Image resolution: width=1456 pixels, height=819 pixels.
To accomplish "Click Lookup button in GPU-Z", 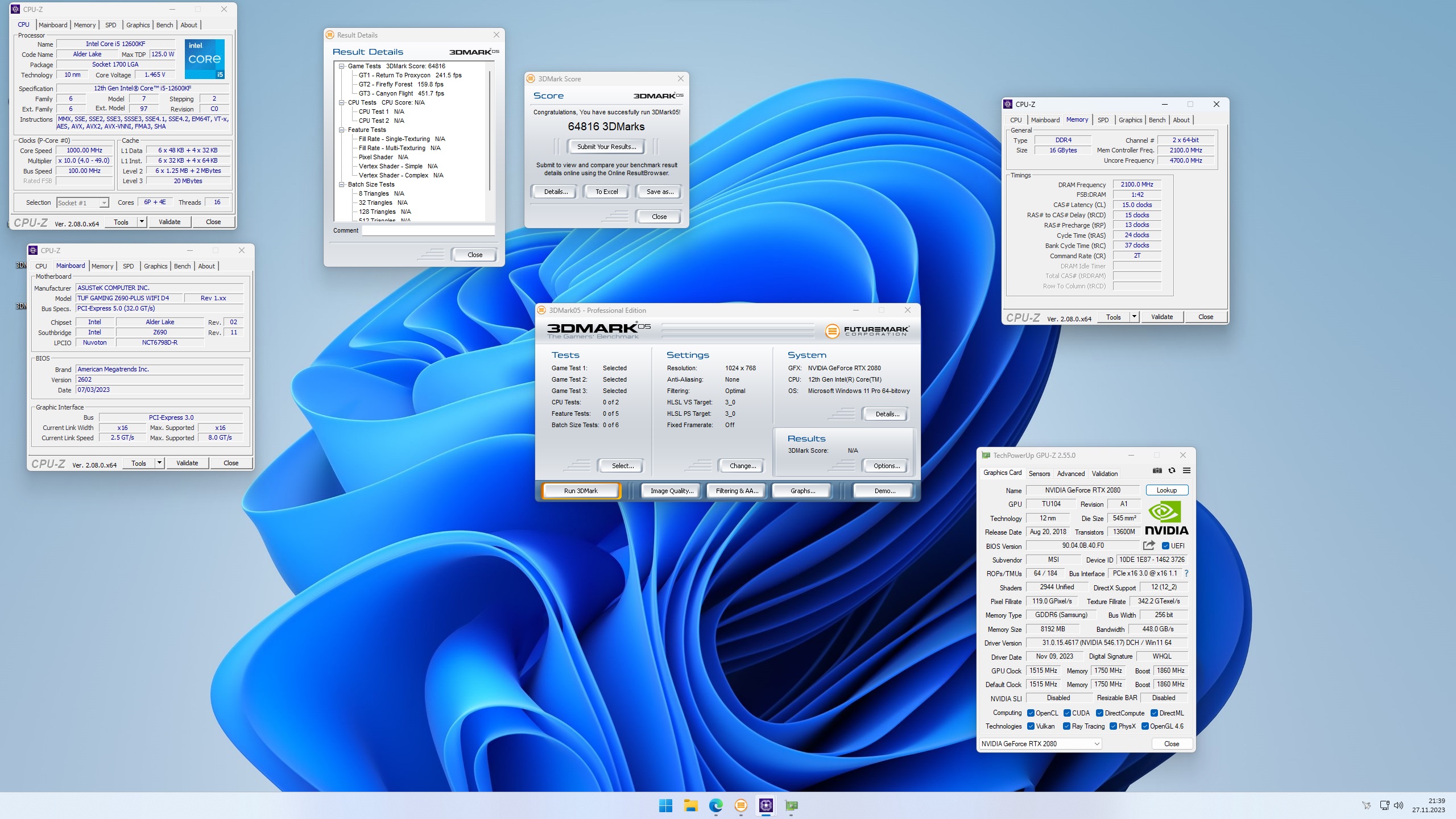I will point(1167,490).
